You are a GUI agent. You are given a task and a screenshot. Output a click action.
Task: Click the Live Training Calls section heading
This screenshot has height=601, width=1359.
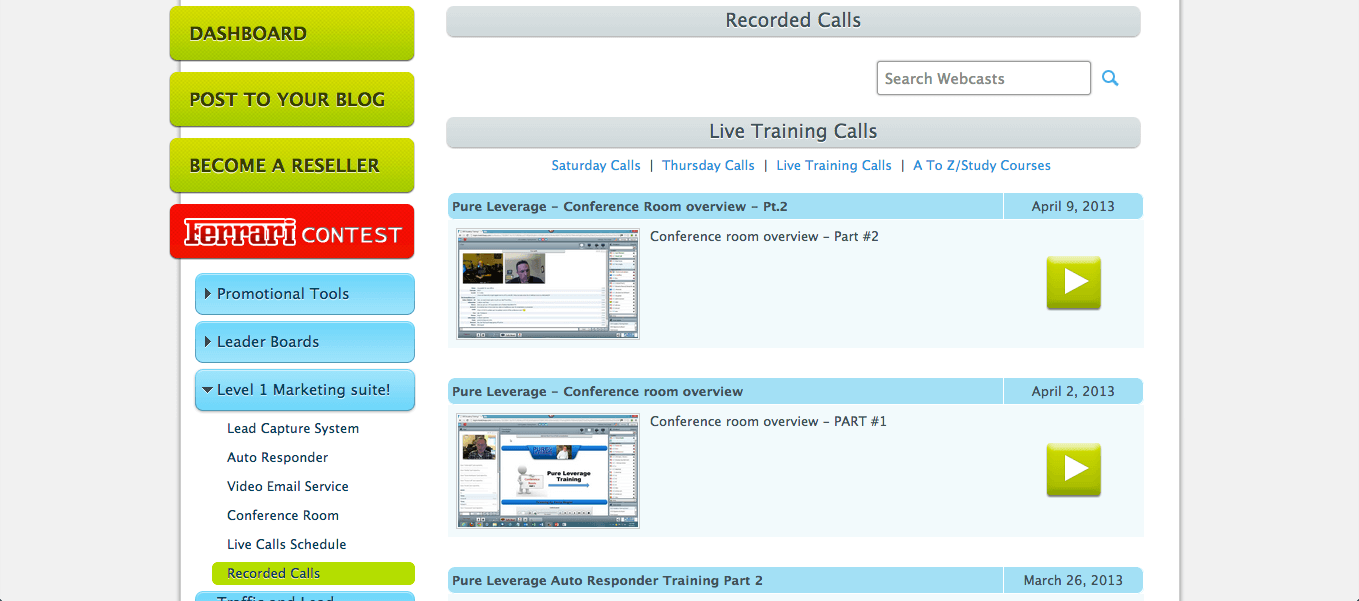(793, 131)
